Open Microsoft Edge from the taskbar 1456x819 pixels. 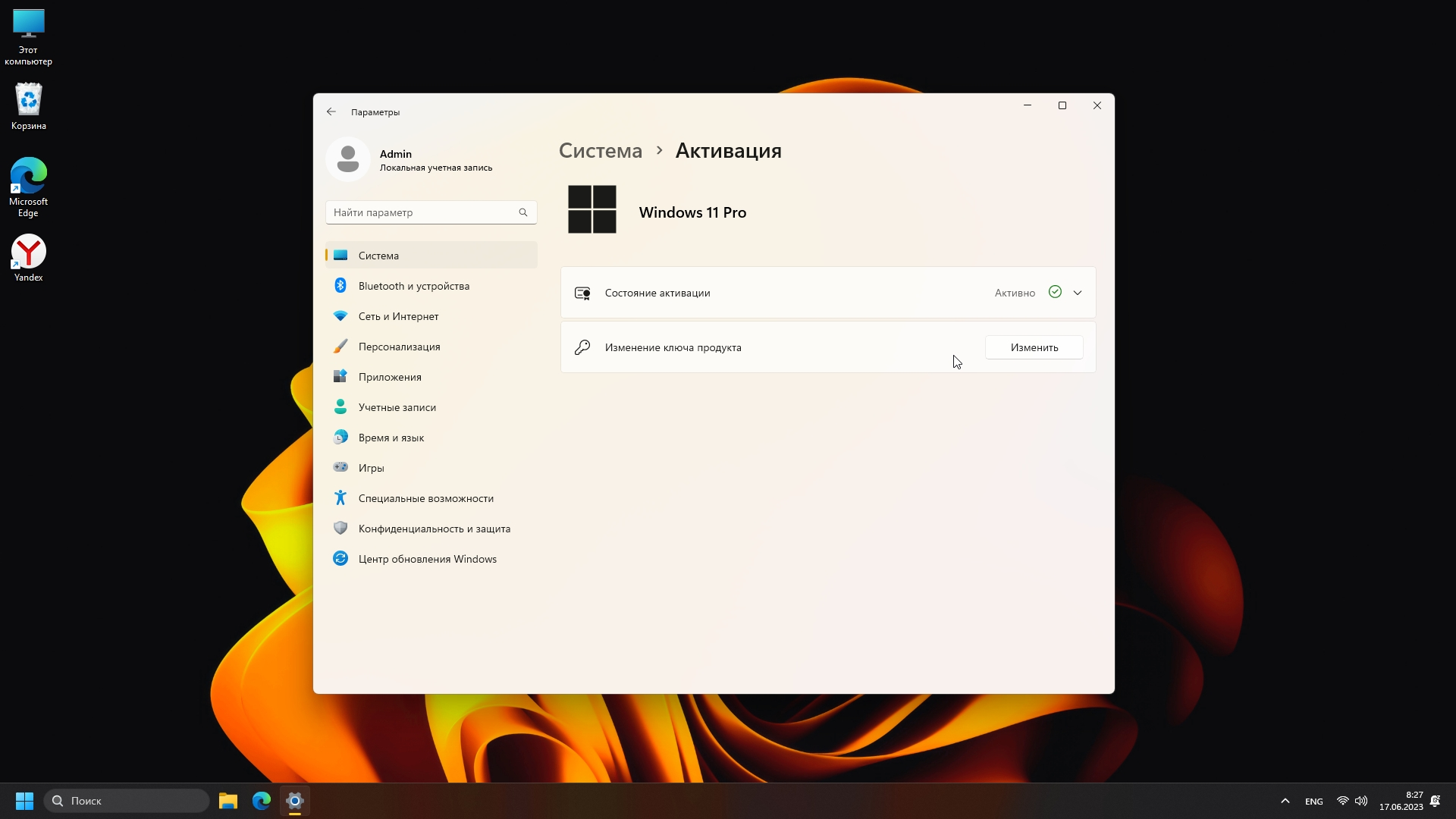point(262,801)
